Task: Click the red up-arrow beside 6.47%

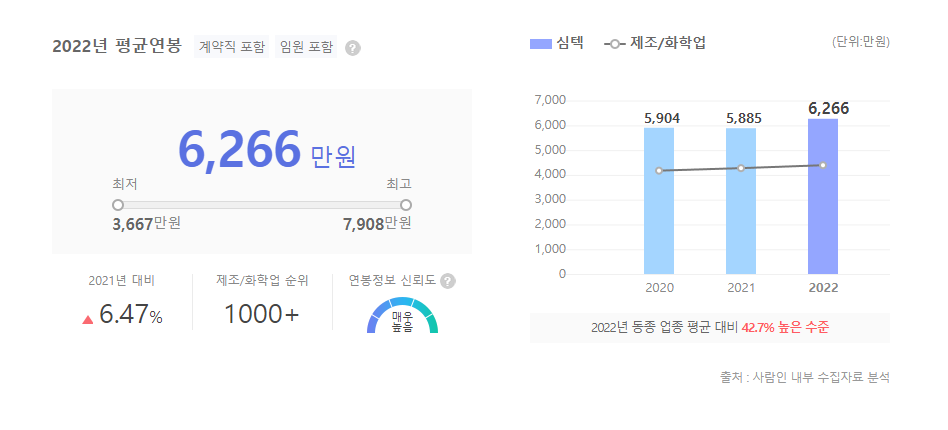Action: point(88,319)
